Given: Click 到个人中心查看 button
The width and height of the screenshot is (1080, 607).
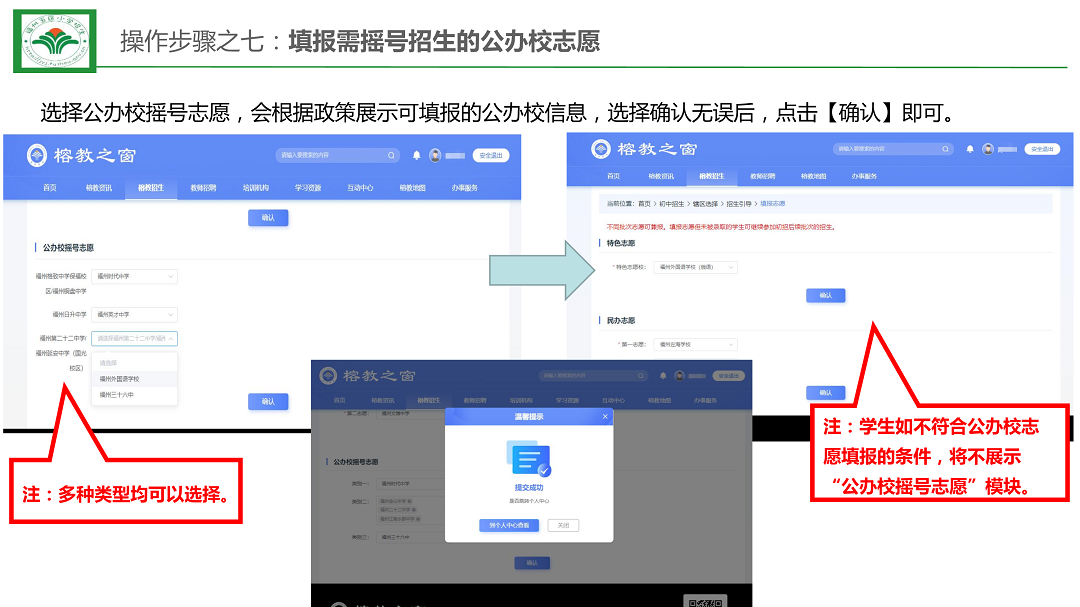Looking at the screenshot, I should point(508,525).
